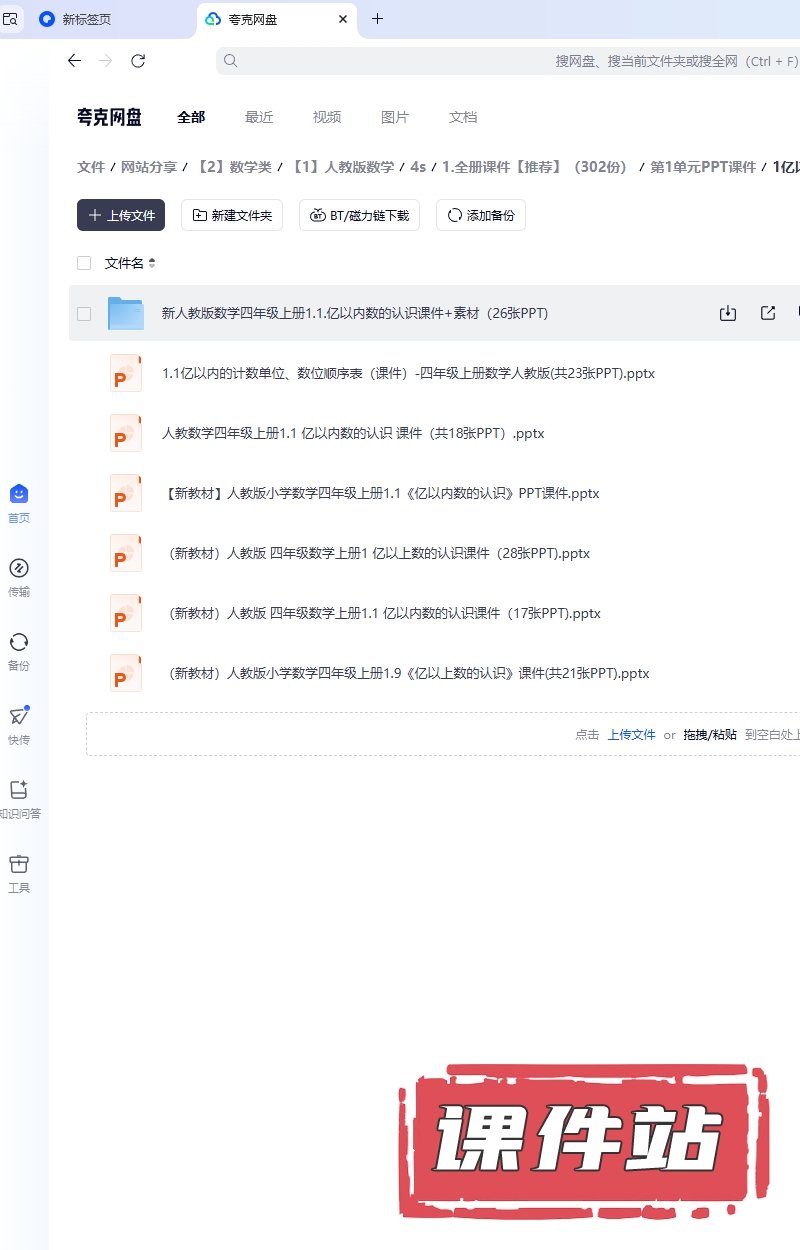Click the 上传文件 link in the drop zone
Screen dimensions: 800x1250
click(631, 734)
